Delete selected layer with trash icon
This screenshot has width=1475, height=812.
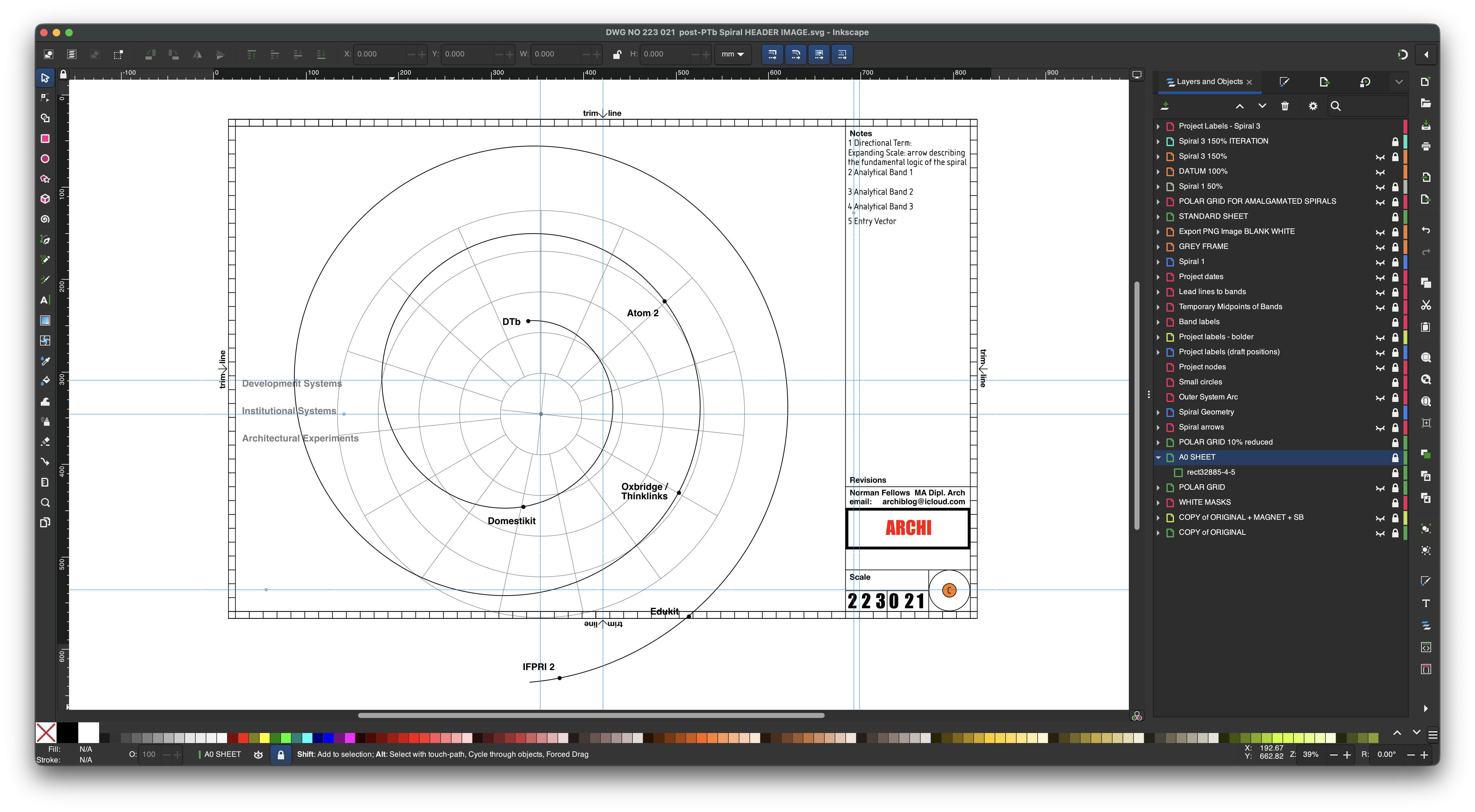[x=1285, y=106]
